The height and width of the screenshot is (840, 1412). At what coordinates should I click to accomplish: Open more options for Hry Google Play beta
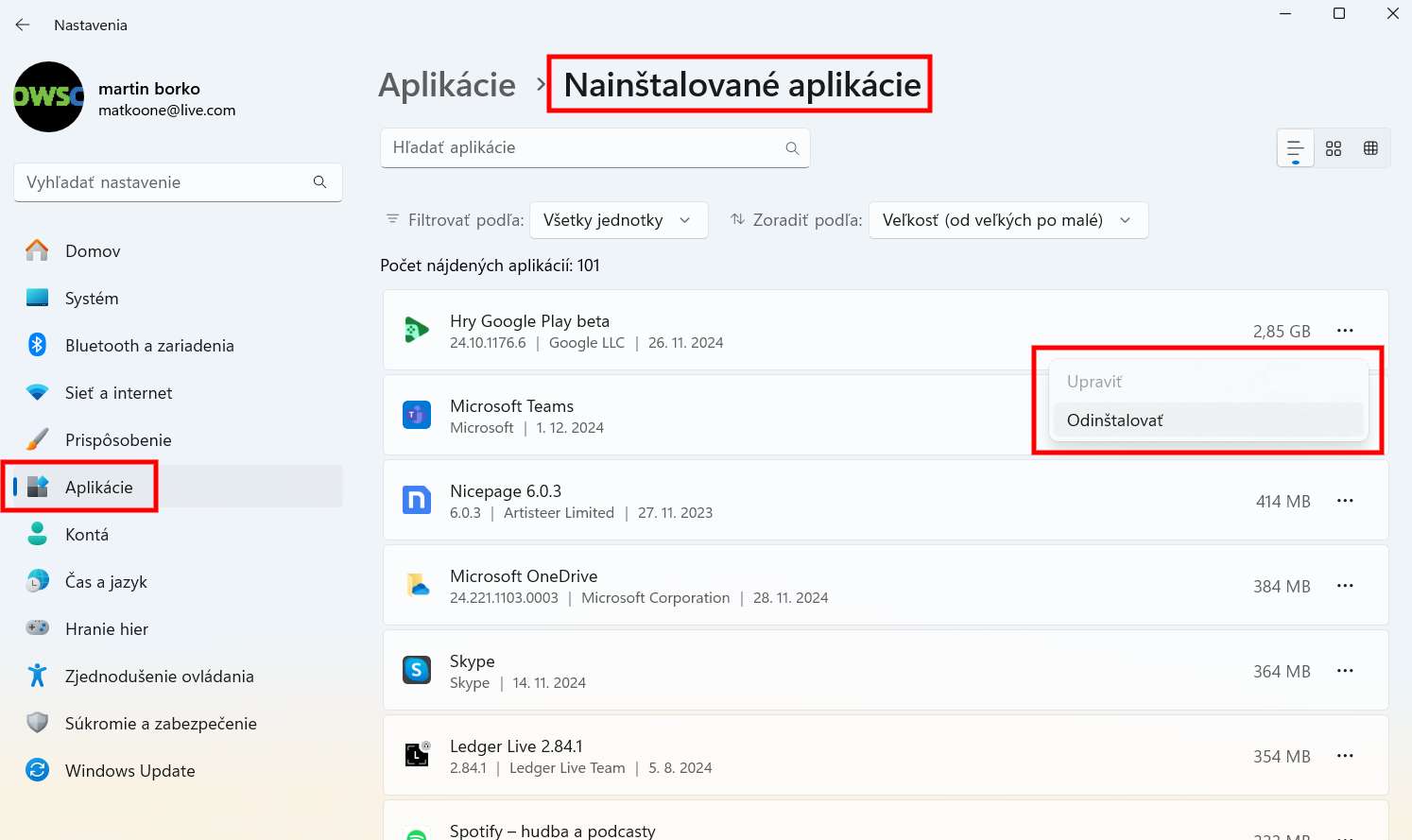pos(1345,331)
